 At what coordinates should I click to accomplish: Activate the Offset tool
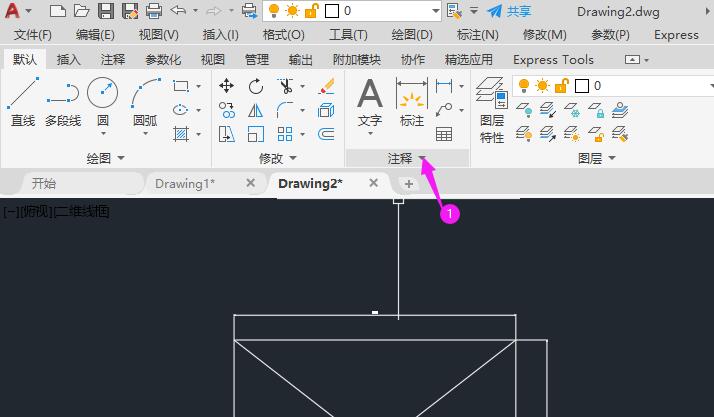[x=326, y=134]
